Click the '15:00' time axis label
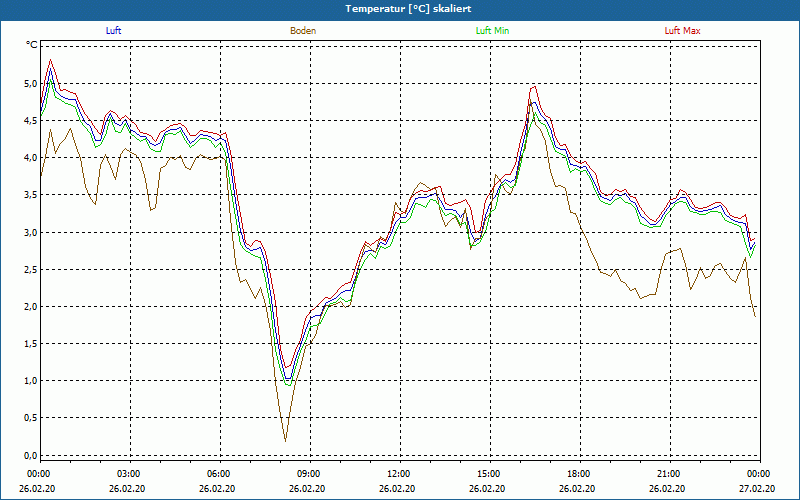 [488, 474]
